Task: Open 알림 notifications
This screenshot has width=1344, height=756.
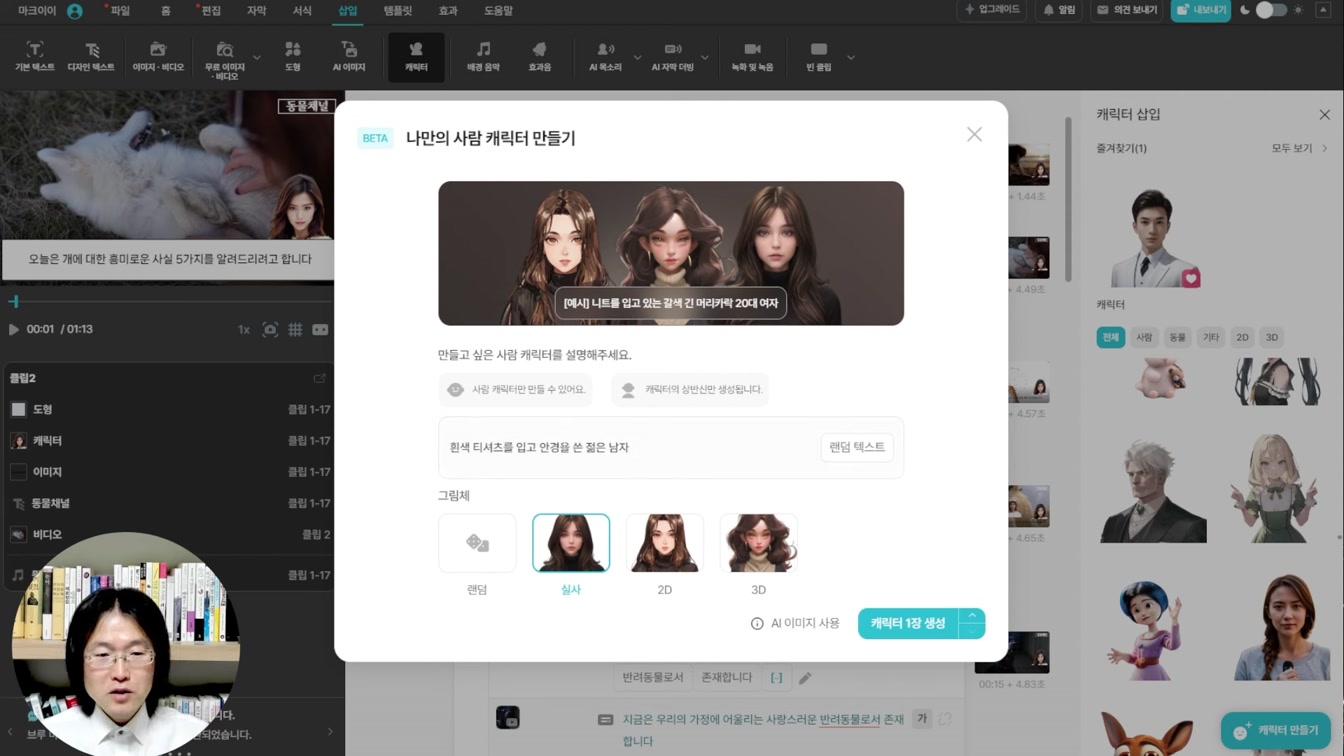Action: [1059, 10]
